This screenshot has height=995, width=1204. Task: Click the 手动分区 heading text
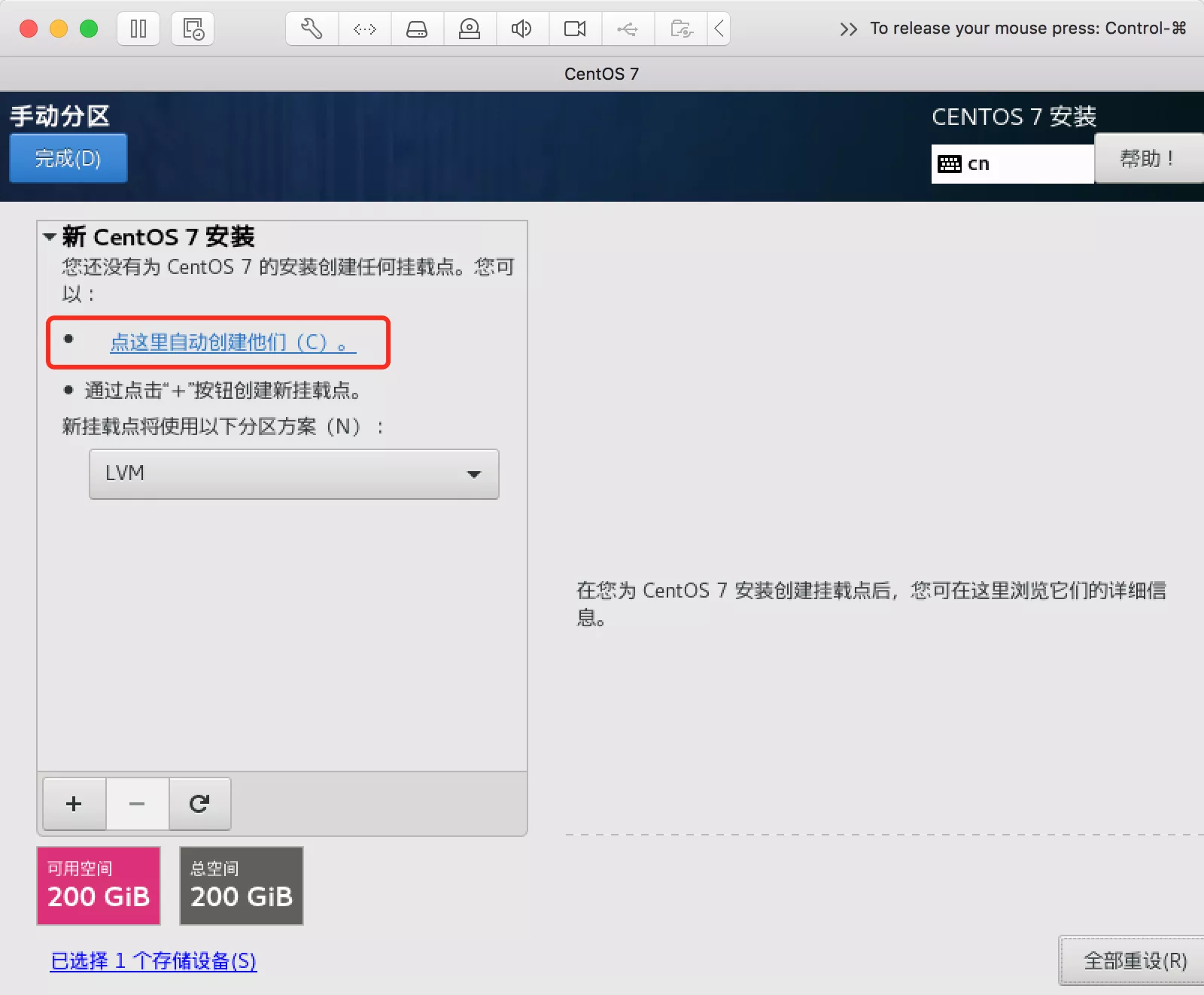point(60,116)
